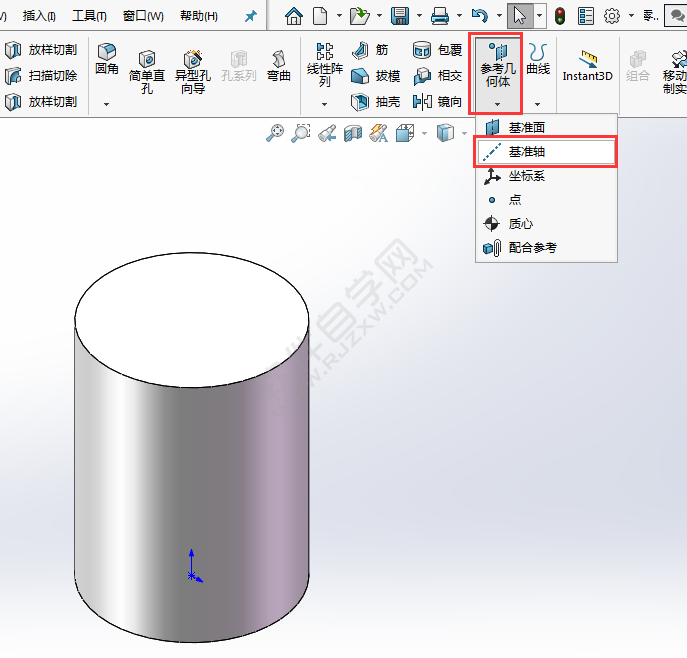Expand the Undo dropdown arrow
The height and width of the screenshot is (658, 687).
(499, 16)
